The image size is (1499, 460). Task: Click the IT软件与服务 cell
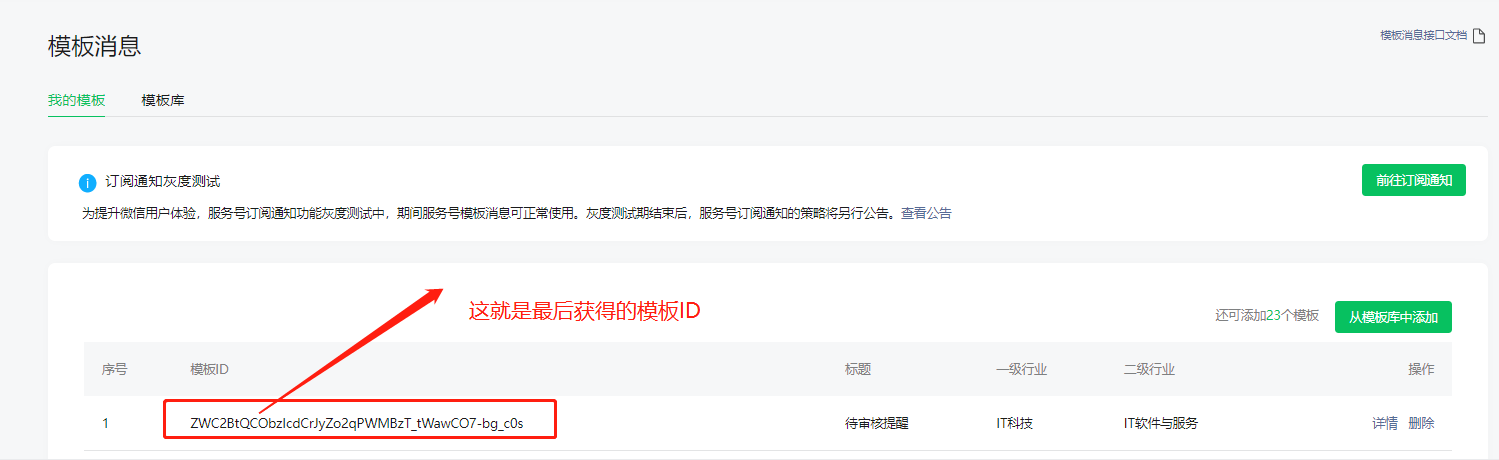[x=1160, y=423]
